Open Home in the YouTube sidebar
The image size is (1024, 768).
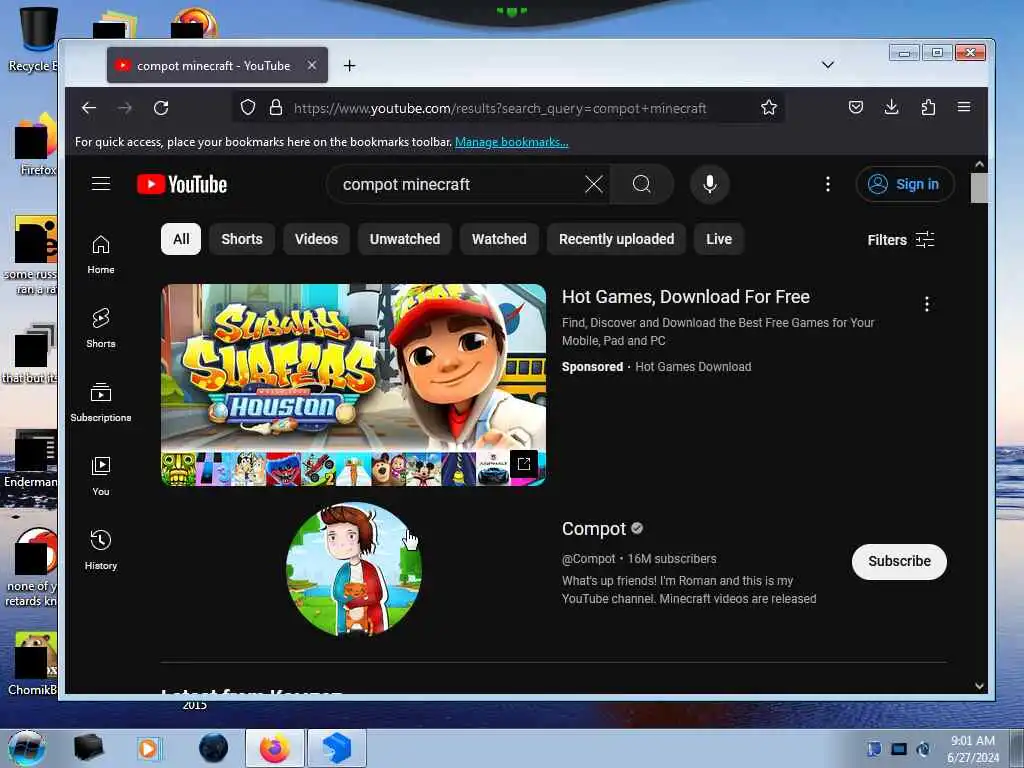pyautogui.click(x=101, y=255)
